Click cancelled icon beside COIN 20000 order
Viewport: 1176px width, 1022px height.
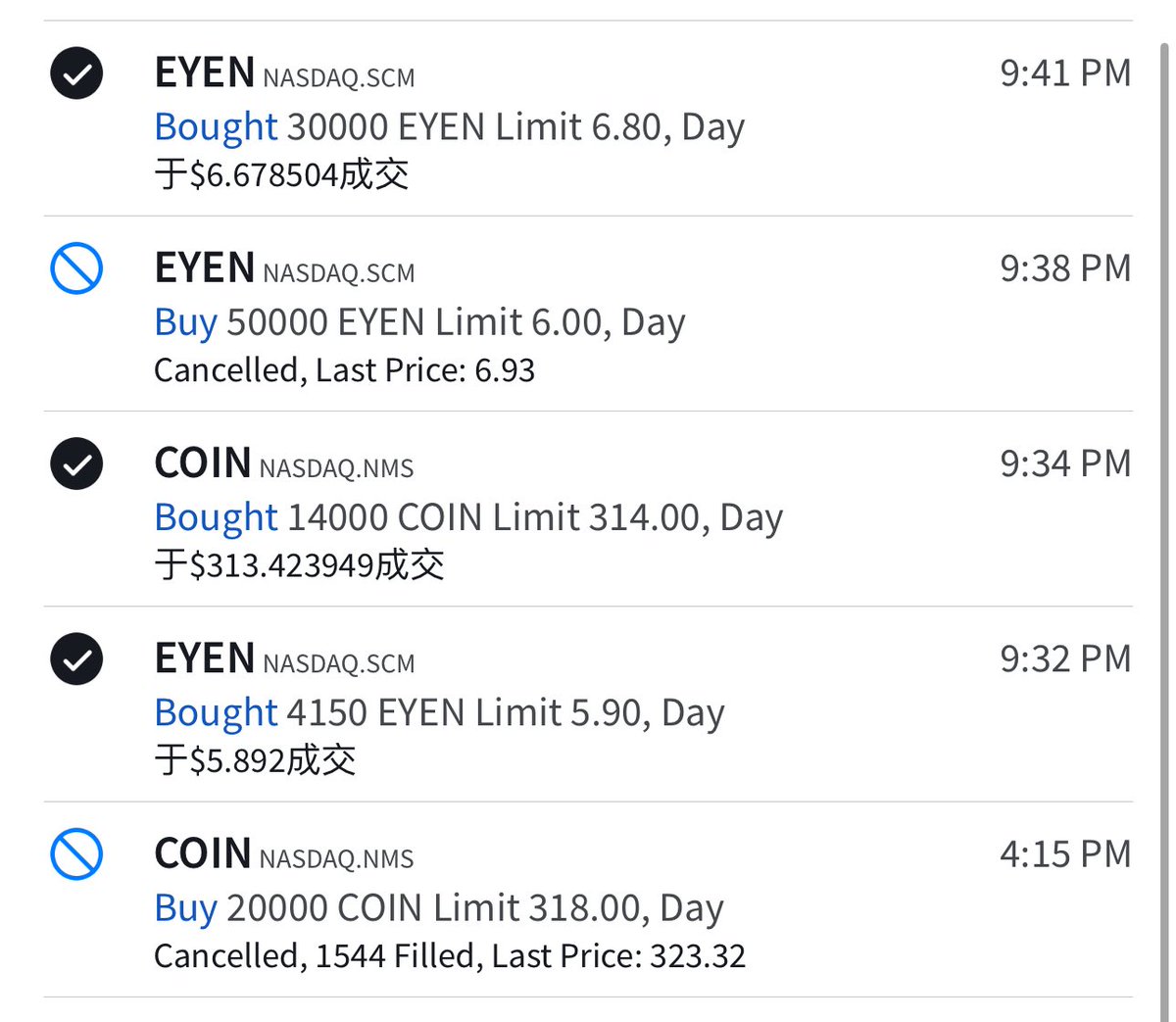(x=76, y=854)
